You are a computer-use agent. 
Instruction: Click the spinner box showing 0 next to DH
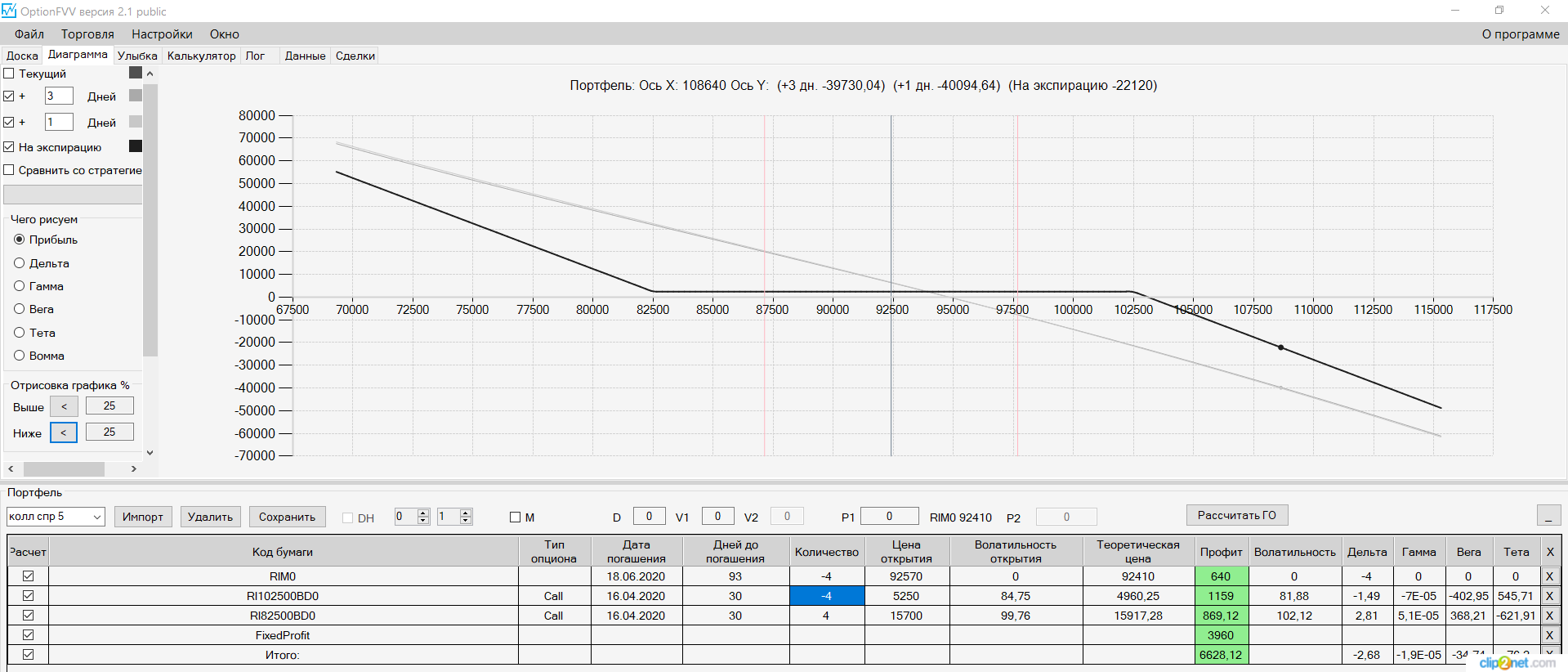tap(412, 517)
